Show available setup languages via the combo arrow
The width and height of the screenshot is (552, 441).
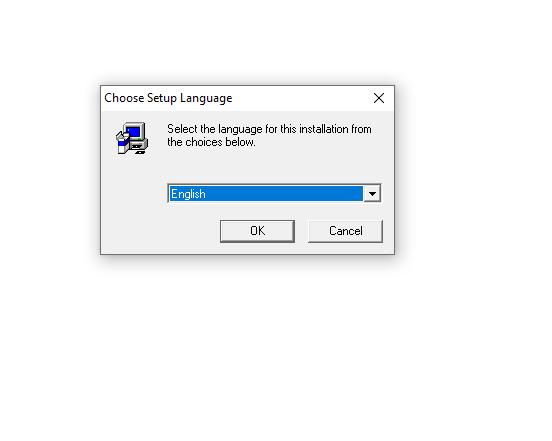tap(372, 194)
